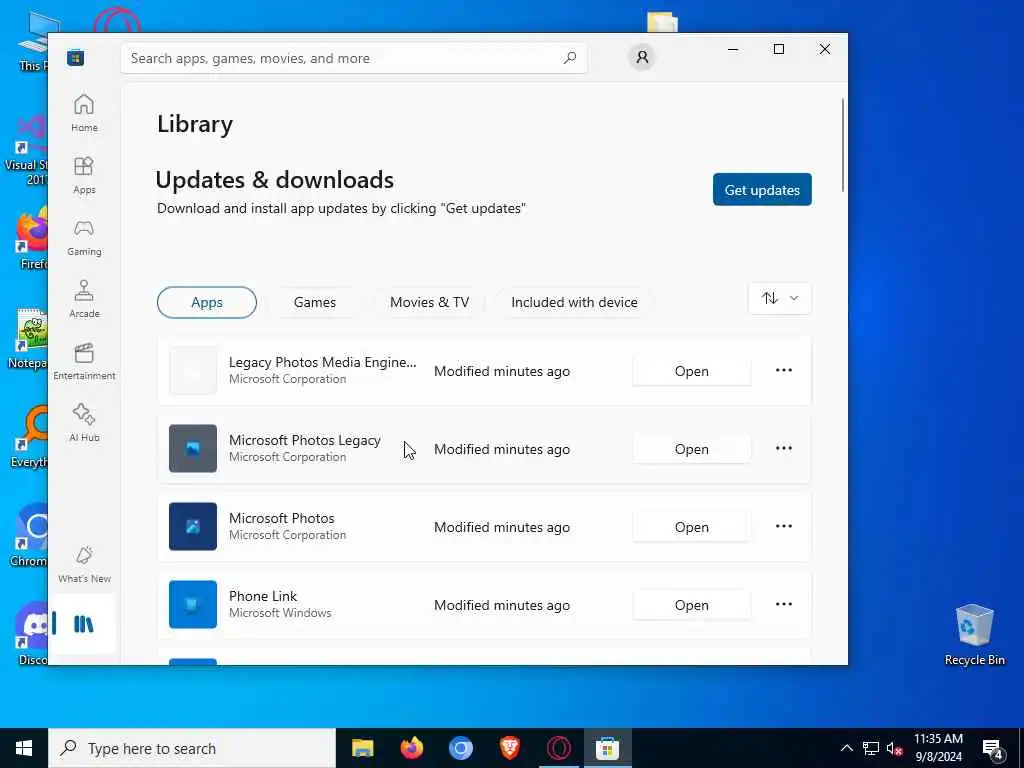
Task: Open What's New in sidebar
Action: pyautogui.click(x=84, y=564)
